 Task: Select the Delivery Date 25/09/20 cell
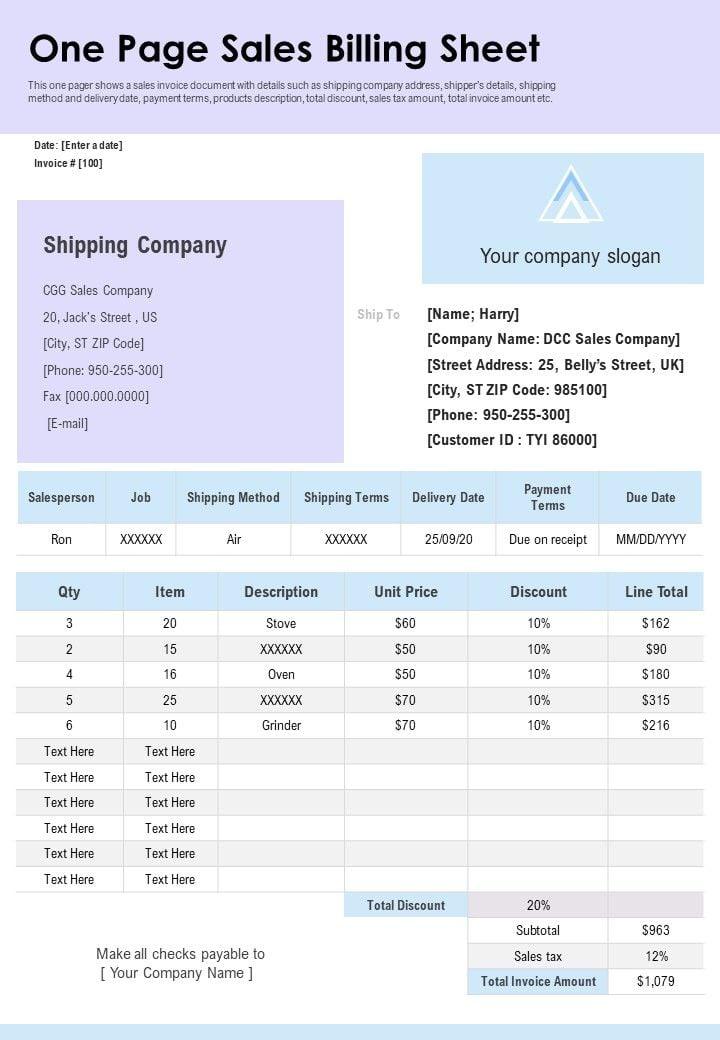click(x=448, y=539)
